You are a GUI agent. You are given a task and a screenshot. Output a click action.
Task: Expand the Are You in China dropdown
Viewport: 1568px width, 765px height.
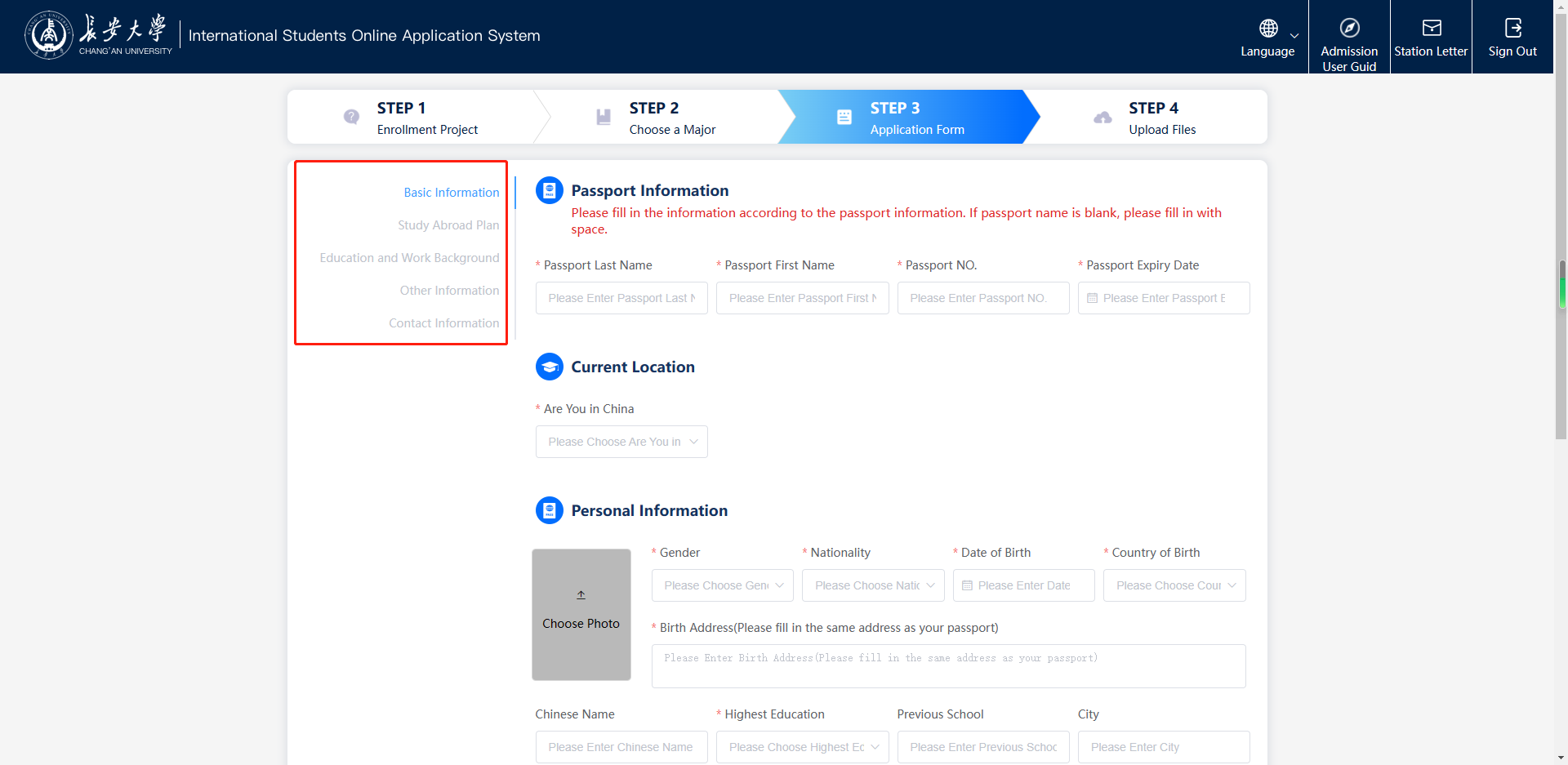click(x=693, y=442)
